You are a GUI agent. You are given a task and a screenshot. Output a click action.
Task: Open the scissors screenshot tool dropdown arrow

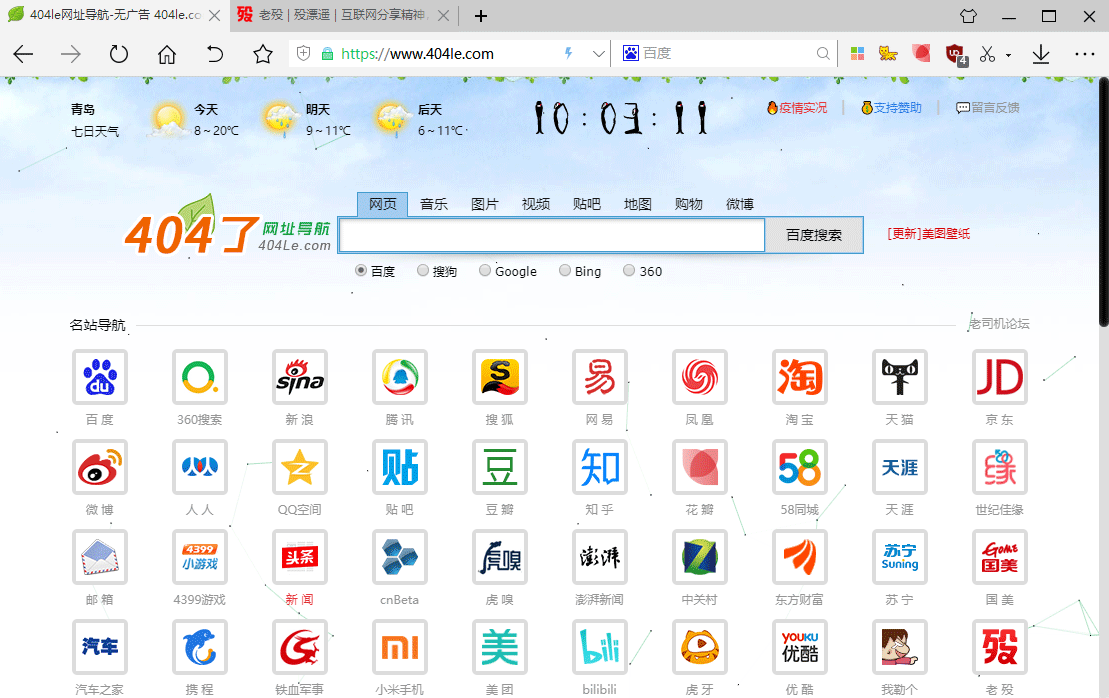coord(1009,54)
